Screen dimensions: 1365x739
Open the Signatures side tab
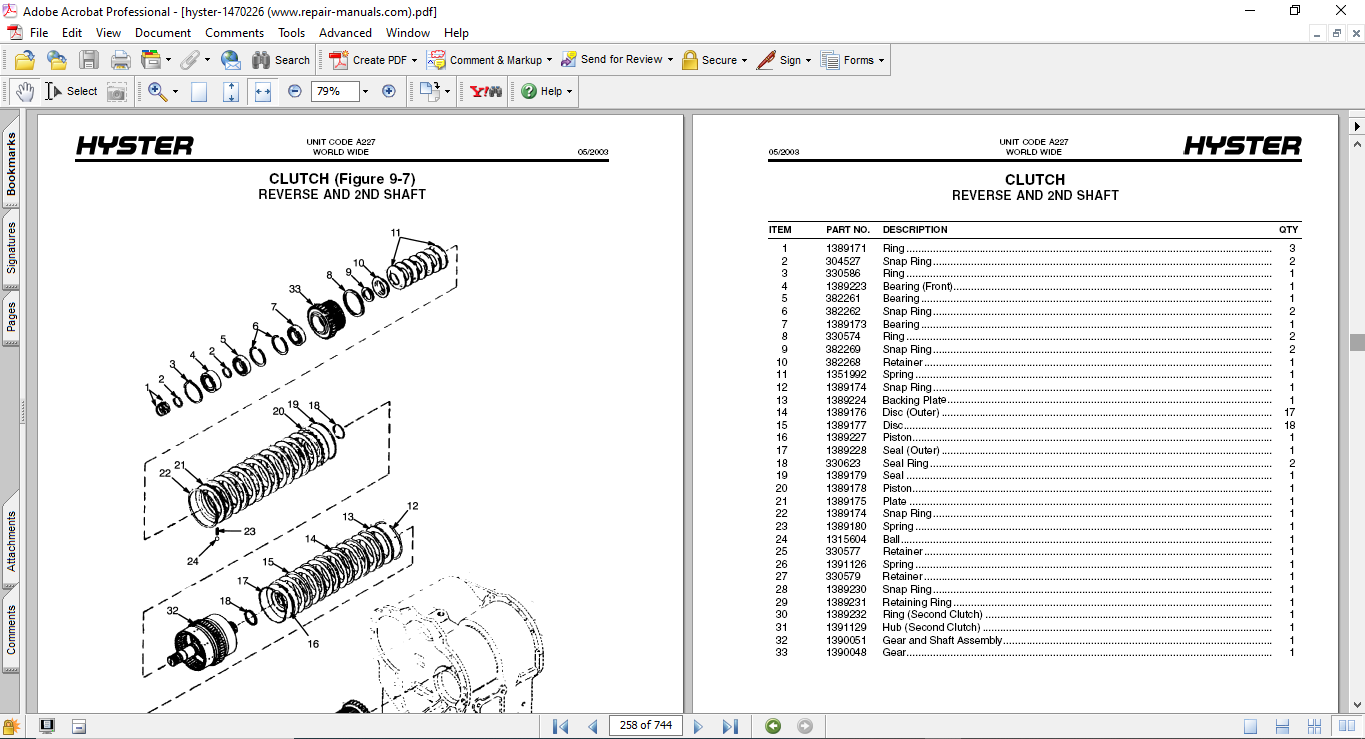coord(11,249)
